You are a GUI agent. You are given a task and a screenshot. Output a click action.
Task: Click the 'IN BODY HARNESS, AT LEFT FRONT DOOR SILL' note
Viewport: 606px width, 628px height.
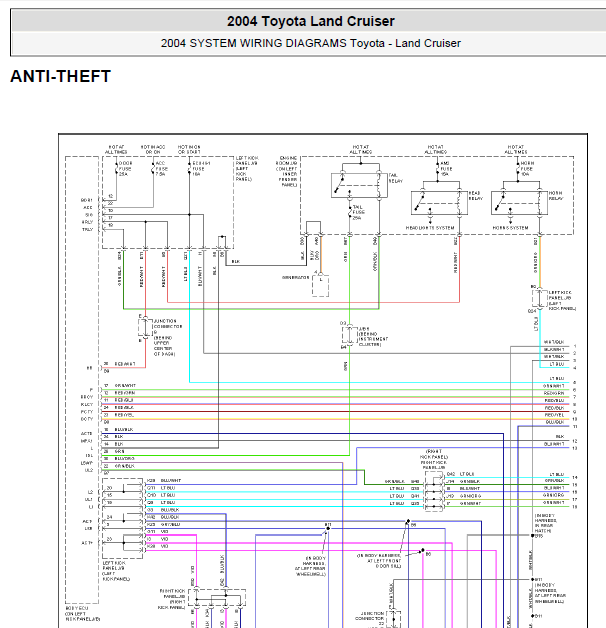(378, 561)
